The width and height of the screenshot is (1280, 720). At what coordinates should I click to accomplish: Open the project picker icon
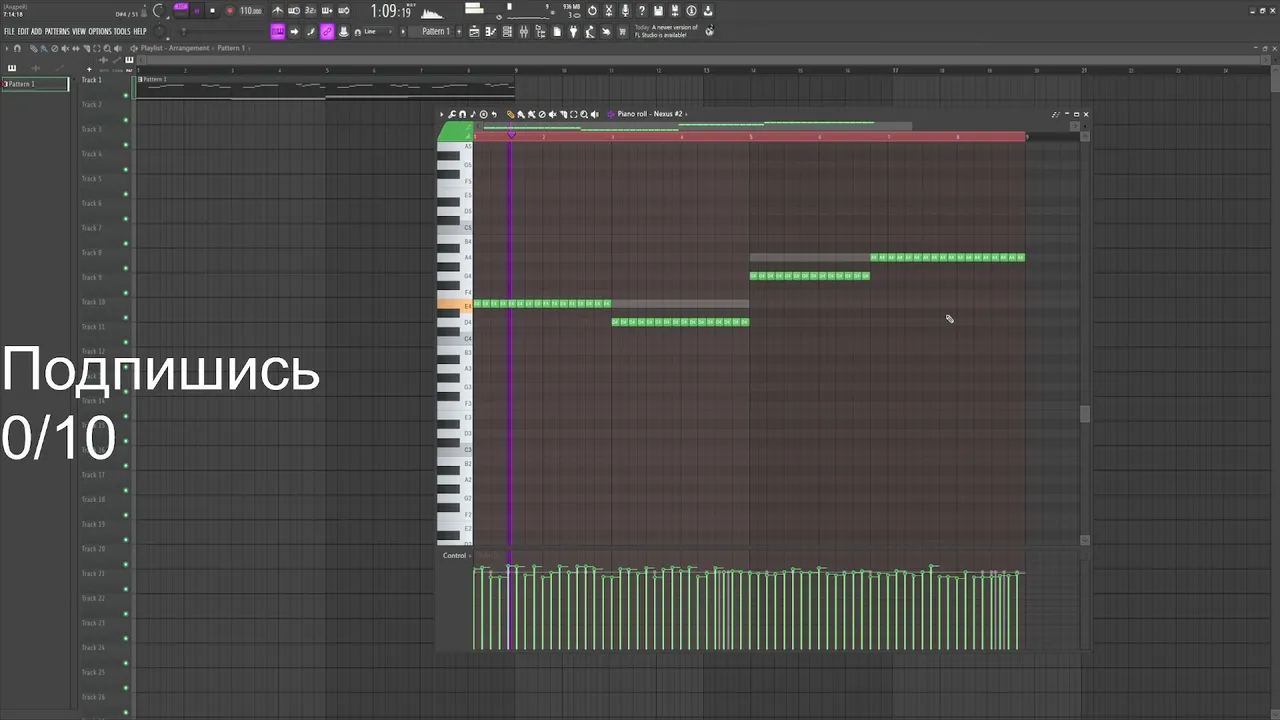557,31
